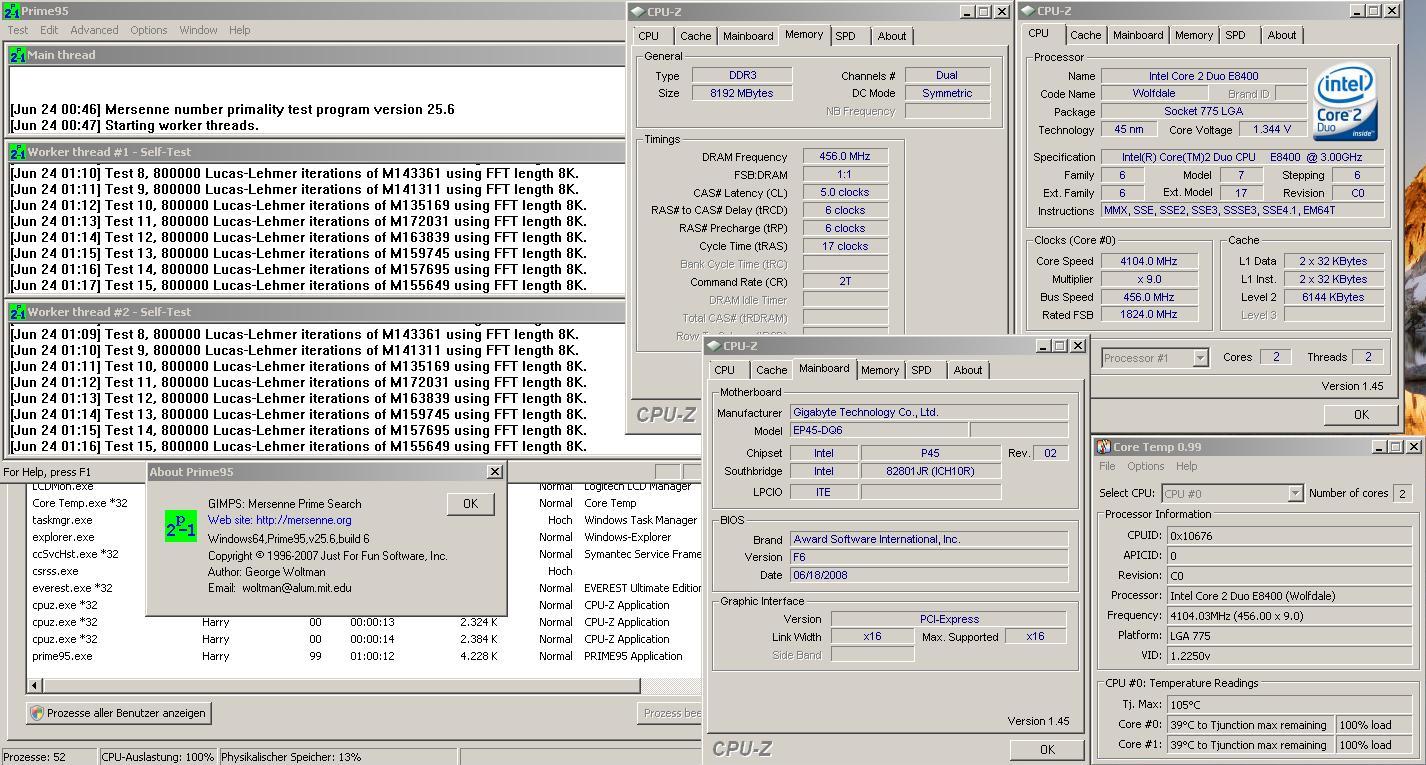Open the File menu in Core Temp
This screenshot has width=1426, height=765.
[x=1107, y=466]
